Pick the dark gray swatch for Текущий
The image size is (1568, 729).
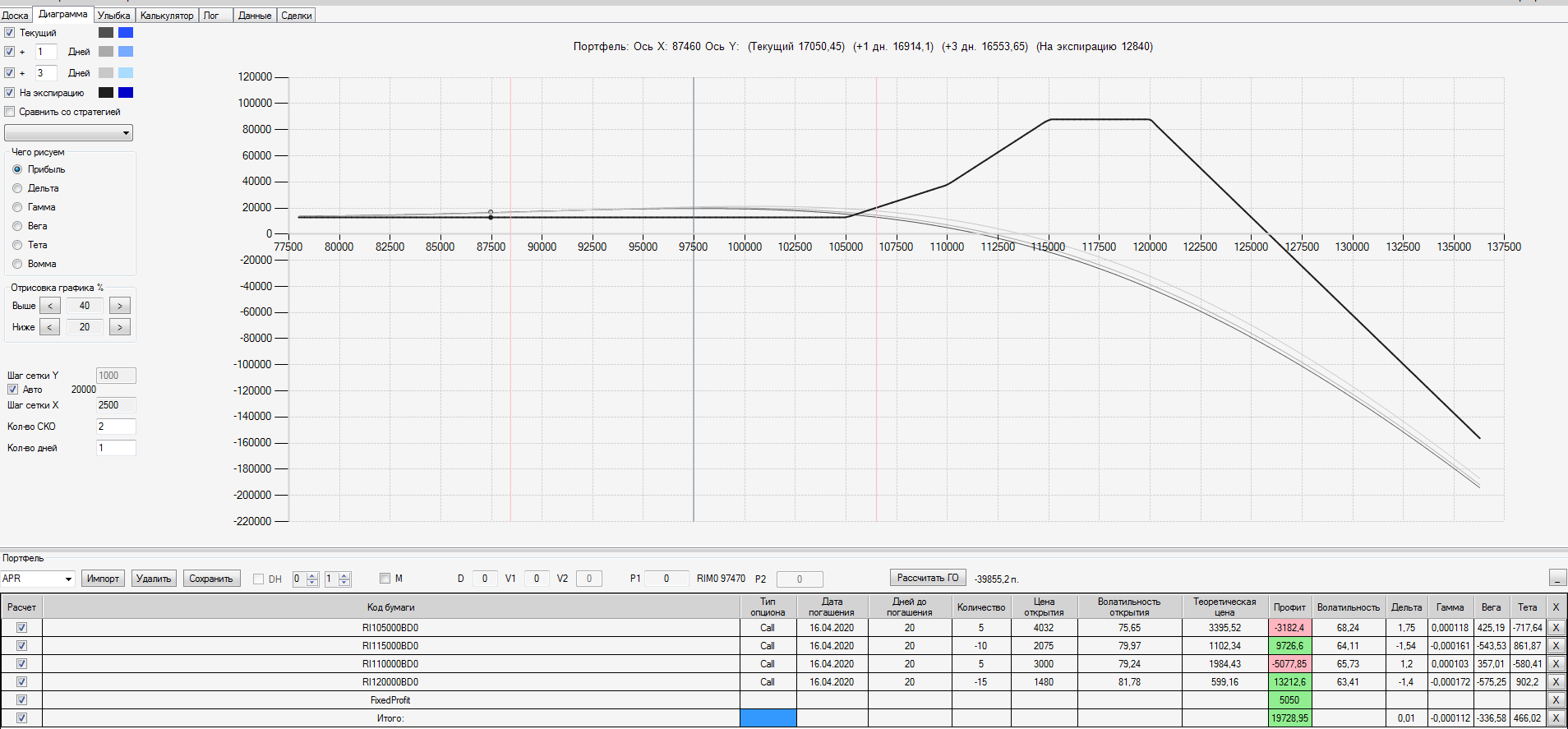pos(106,33)
